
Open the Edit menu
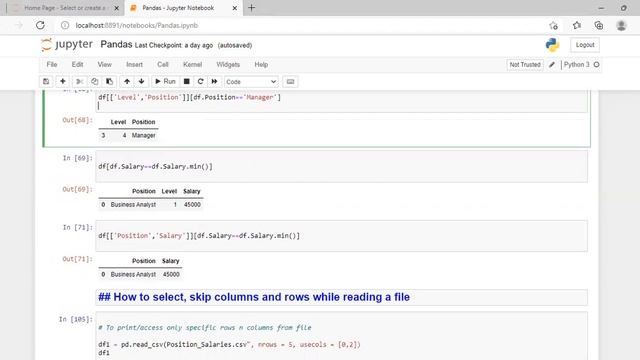[77, 64]
